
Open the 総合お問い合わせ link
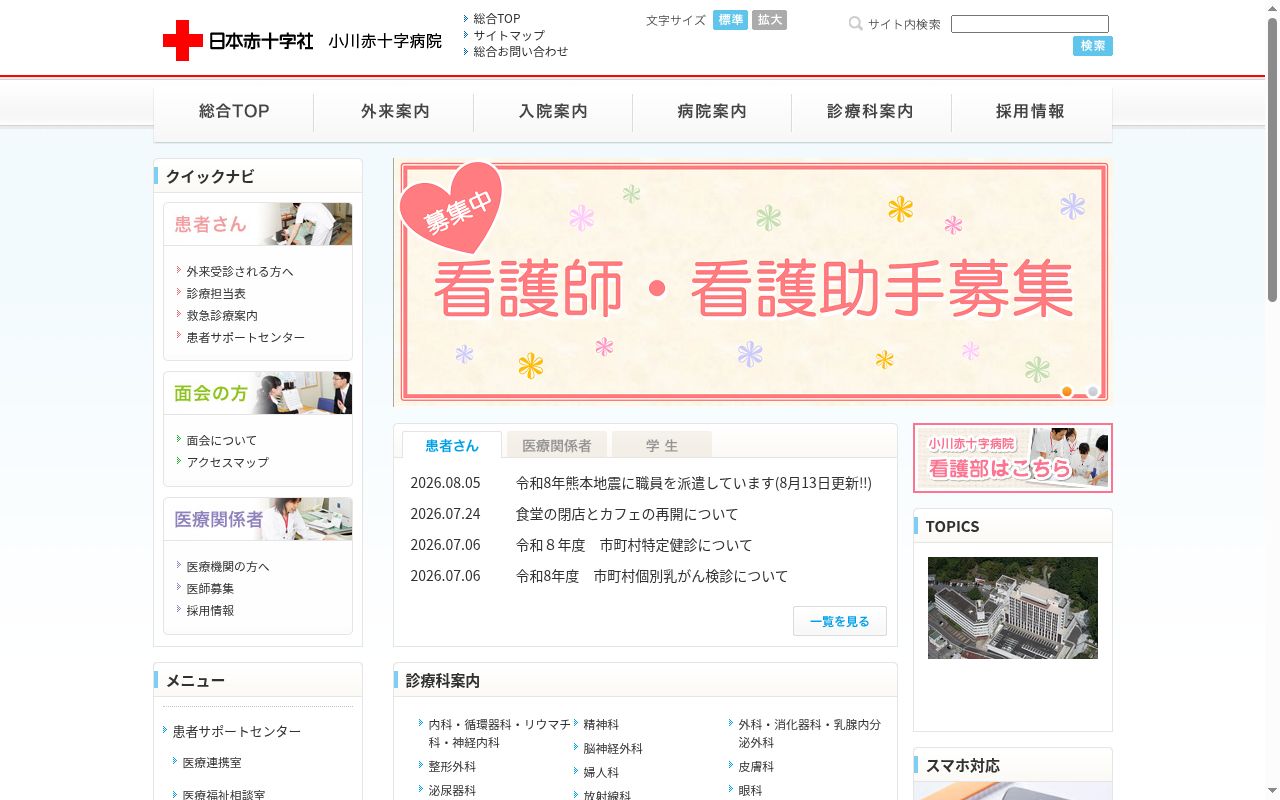(521, 51)
